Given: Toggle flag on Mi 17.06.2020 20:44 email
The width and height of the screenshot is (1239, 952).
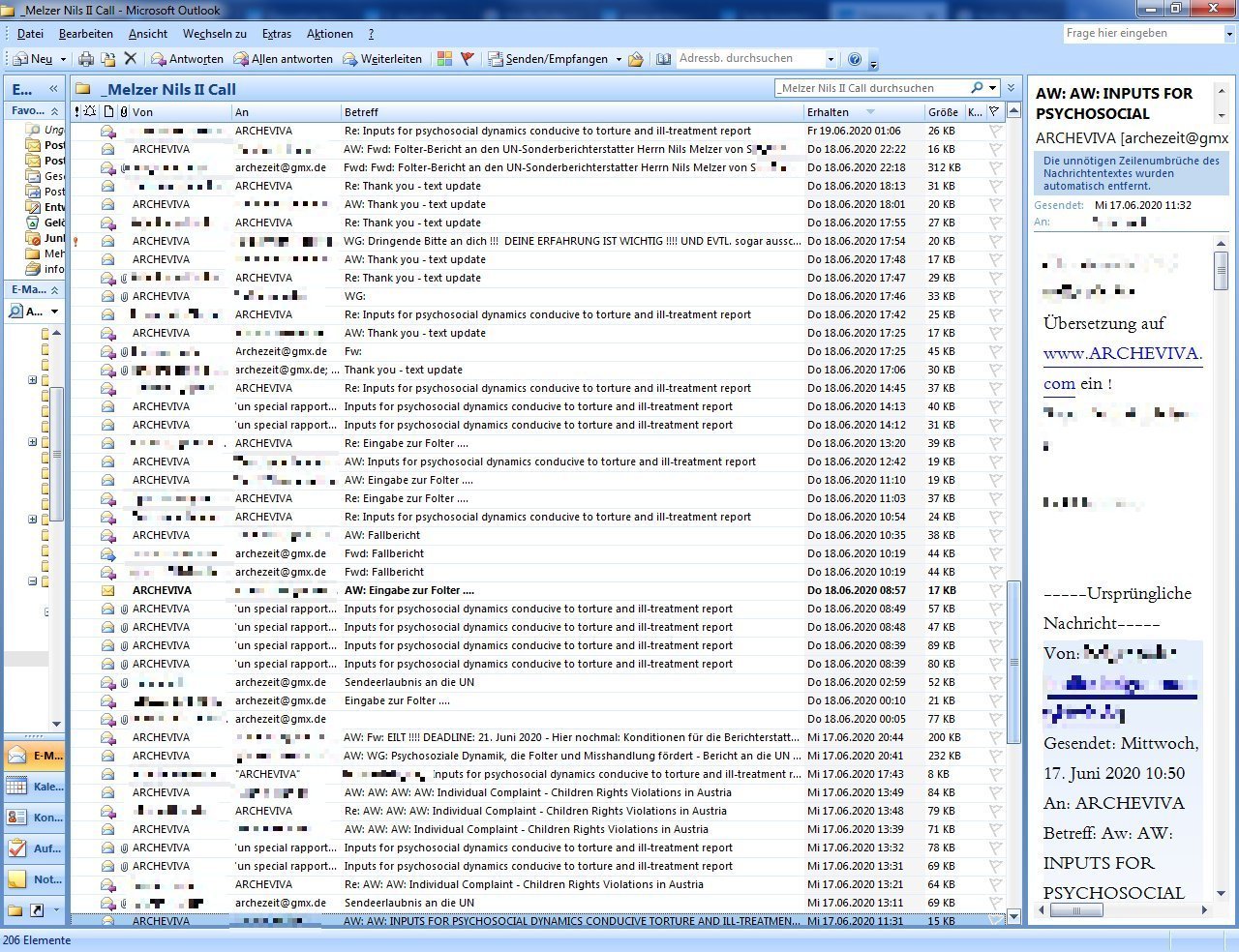Looking at the screenshot, I should click(x=995, y=737).
